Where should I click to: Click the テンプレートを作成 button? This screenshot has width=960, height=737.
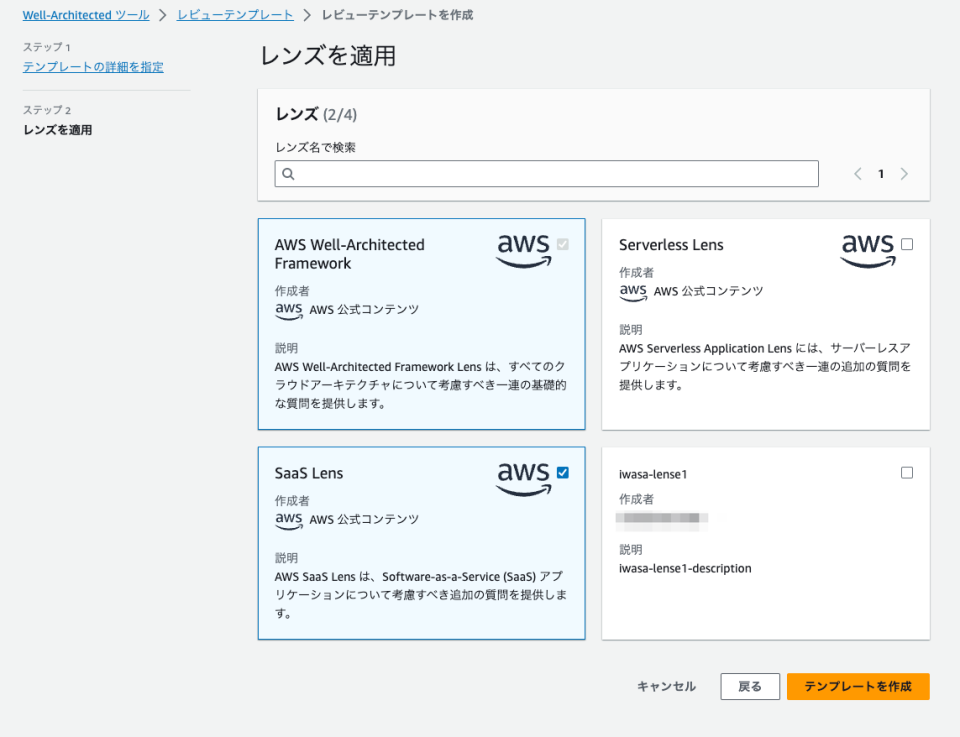858,686
